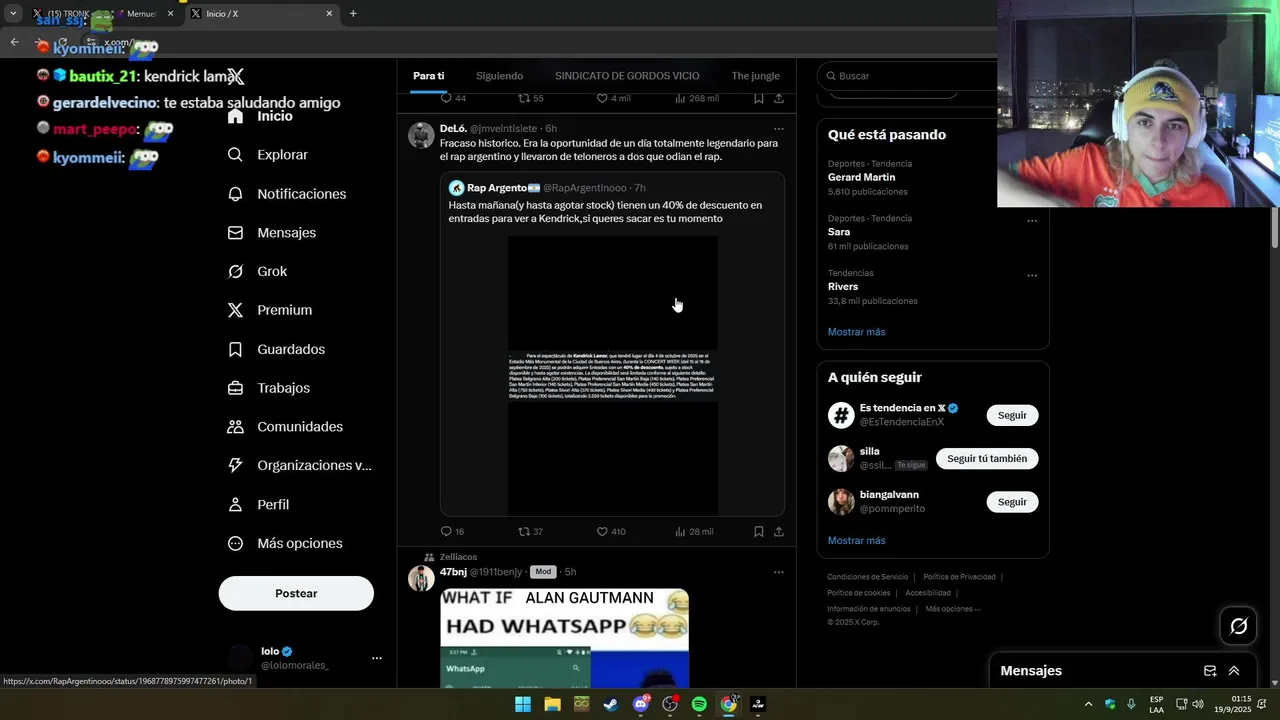Open The jungle tab
This screenshot has height=720, width=1280.
click(755, 76)
